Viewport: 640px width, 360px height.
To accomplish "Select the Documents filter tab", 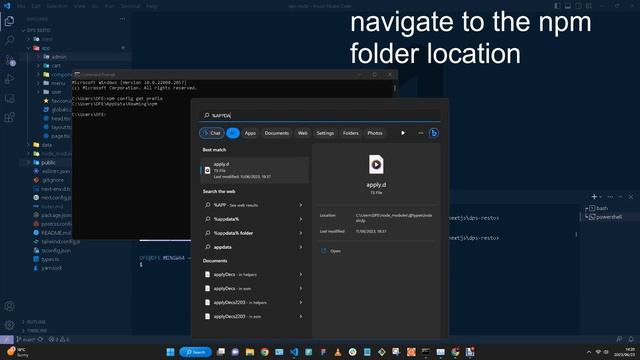I will [277, 133].
